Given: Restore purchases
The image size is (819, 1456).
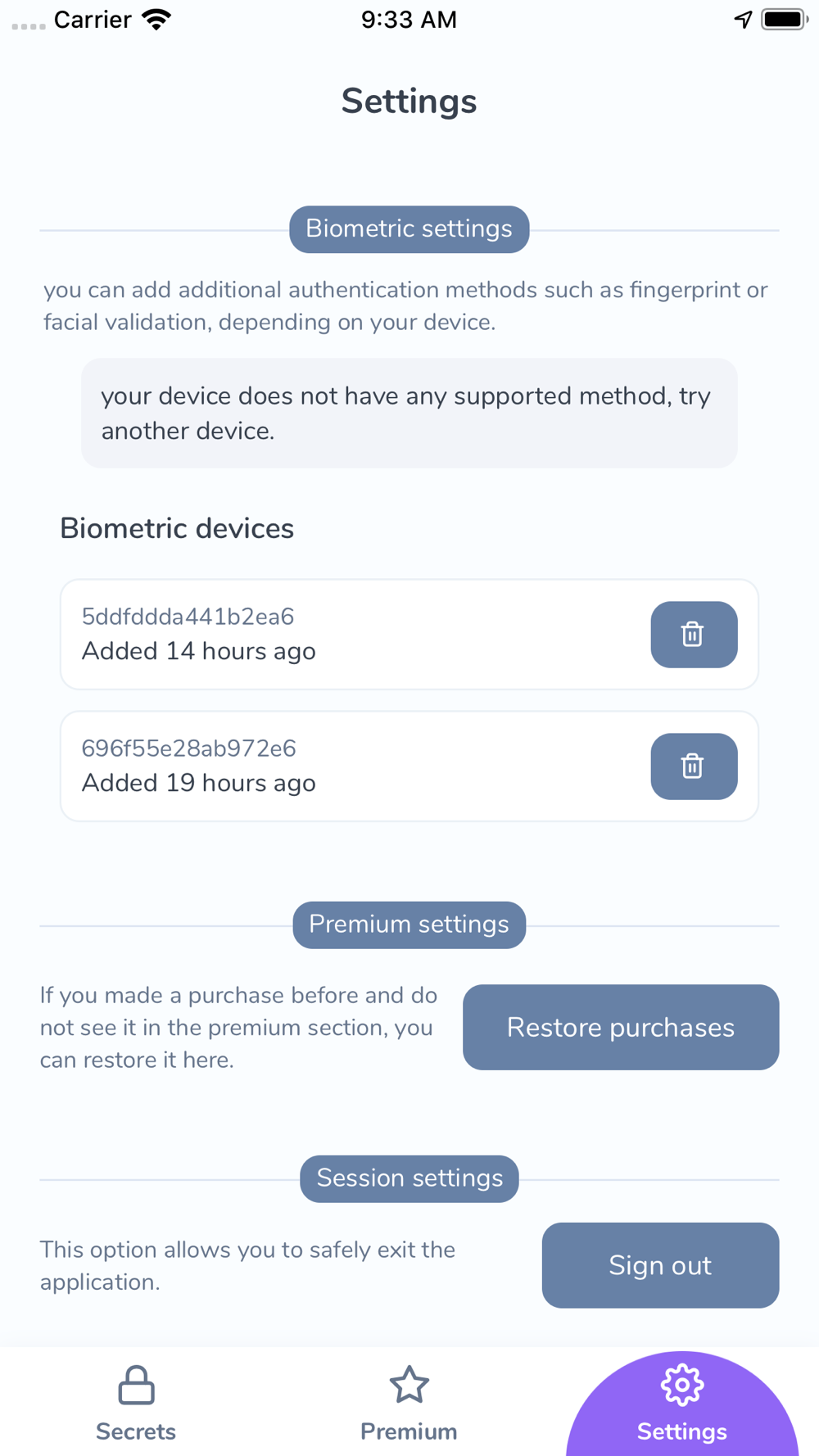Looking at the screenshot, I should (621, 1027).
